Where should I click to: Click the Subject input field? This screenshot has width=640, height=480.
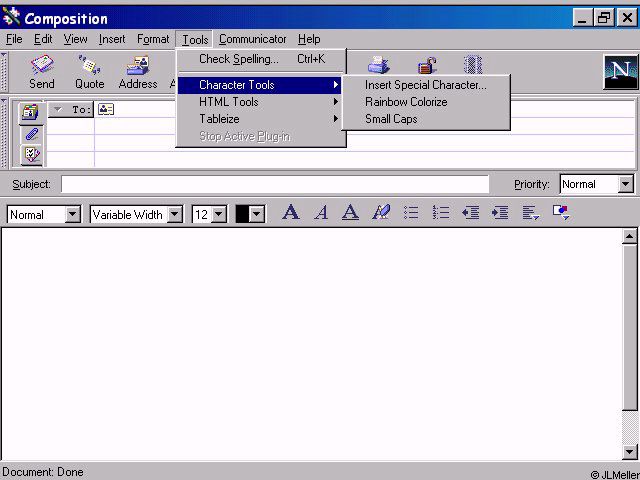pyautogui.click(x=275, y=184)
